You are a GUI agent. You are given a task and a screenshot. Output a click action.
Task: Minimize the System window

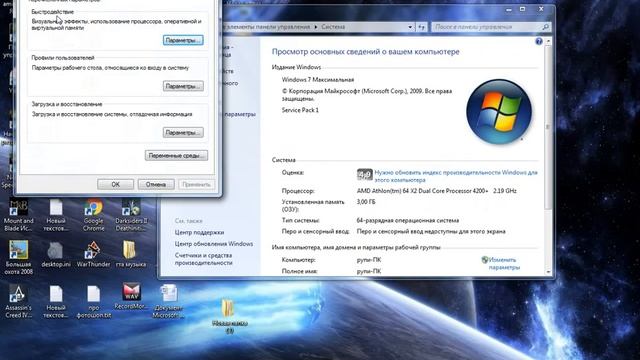point(509,9)
